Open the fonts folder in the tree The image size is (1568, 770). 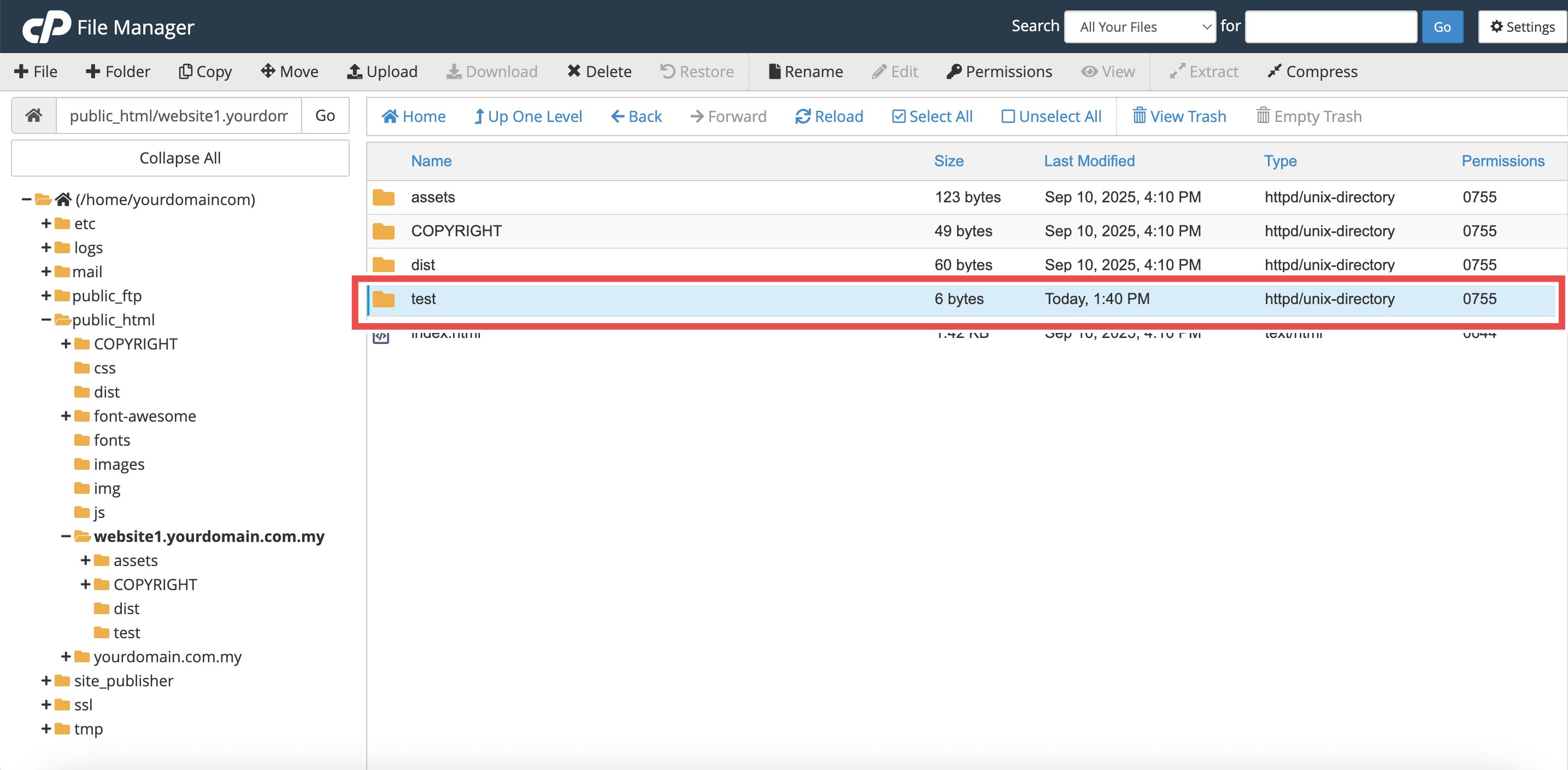click(x=111, y=440)
